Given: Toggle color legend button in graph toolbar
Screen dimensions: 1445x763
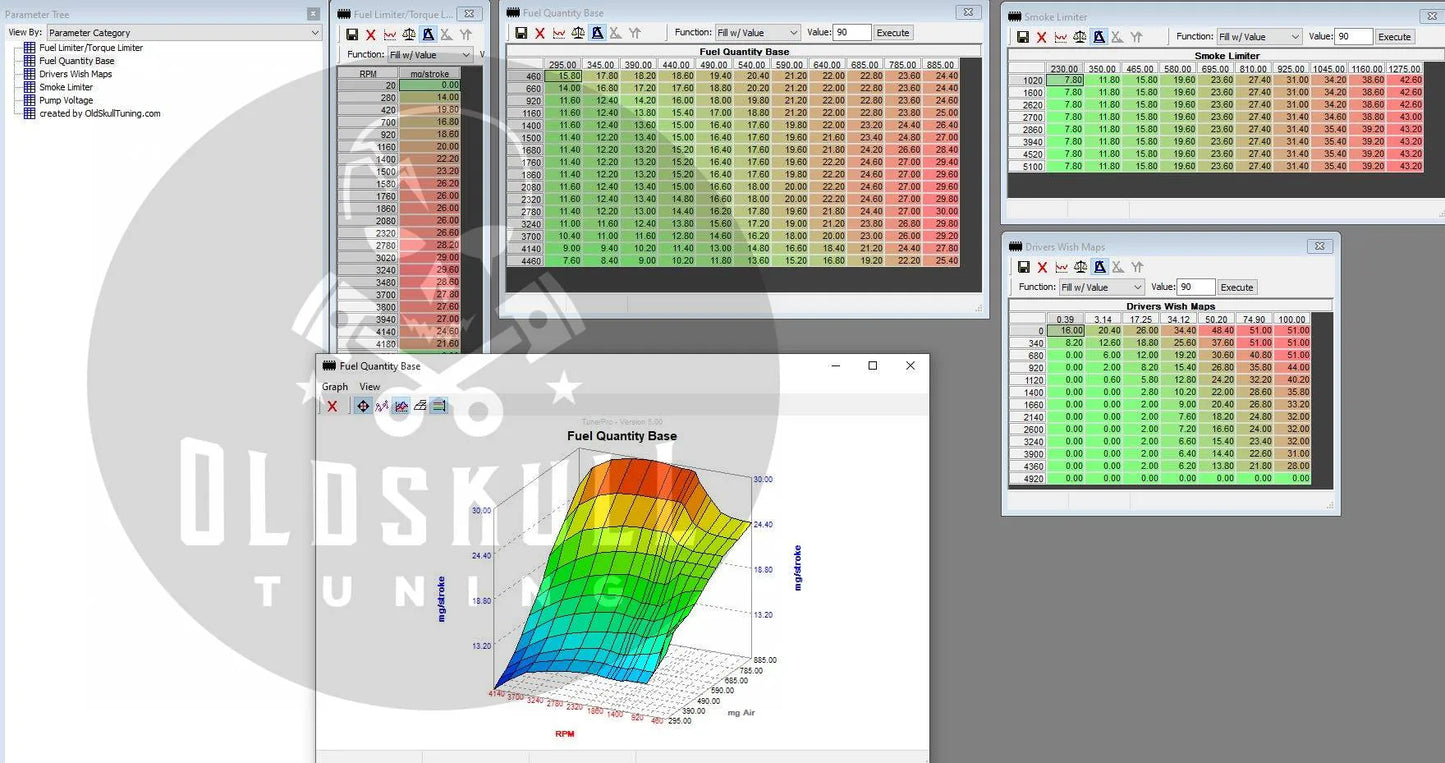Looking at the screenshot, I should (x=439, y=406).
